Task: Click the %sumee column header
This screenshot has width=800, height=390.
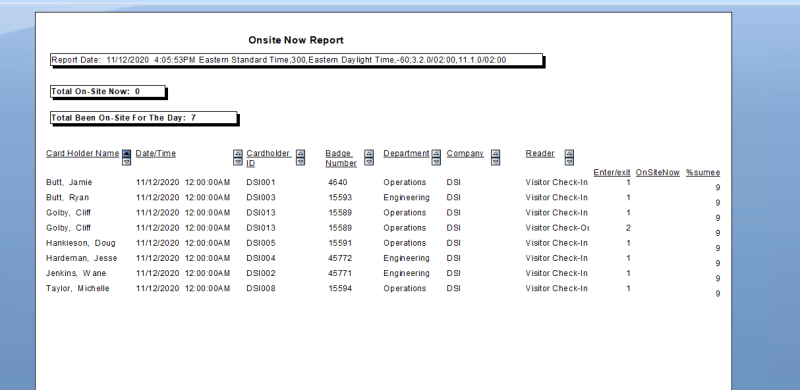Action: click(703, 173)
